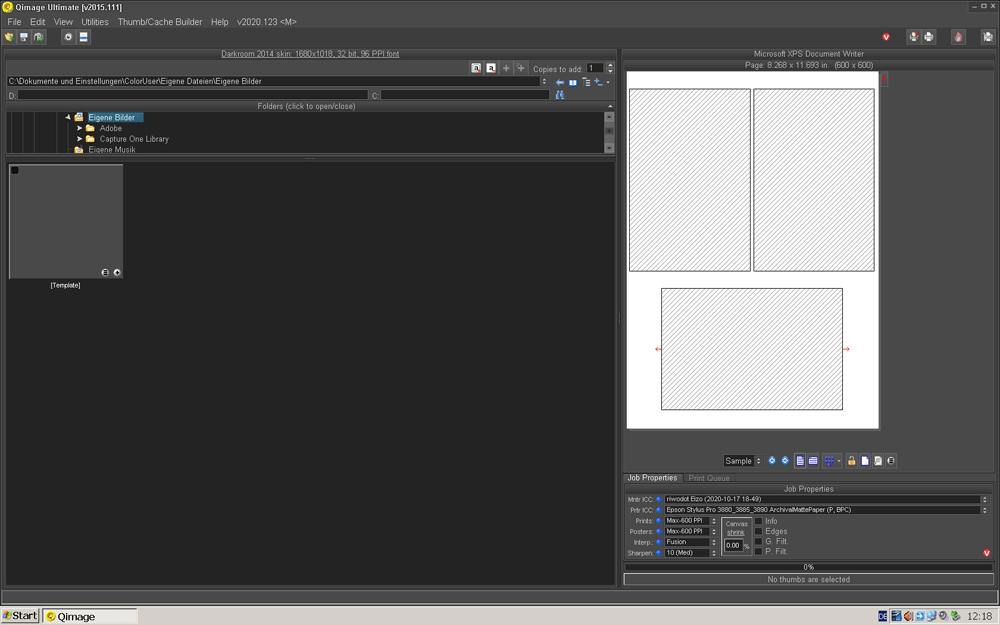Click the printer icon in the top toolbar

(x=928, y=37)
